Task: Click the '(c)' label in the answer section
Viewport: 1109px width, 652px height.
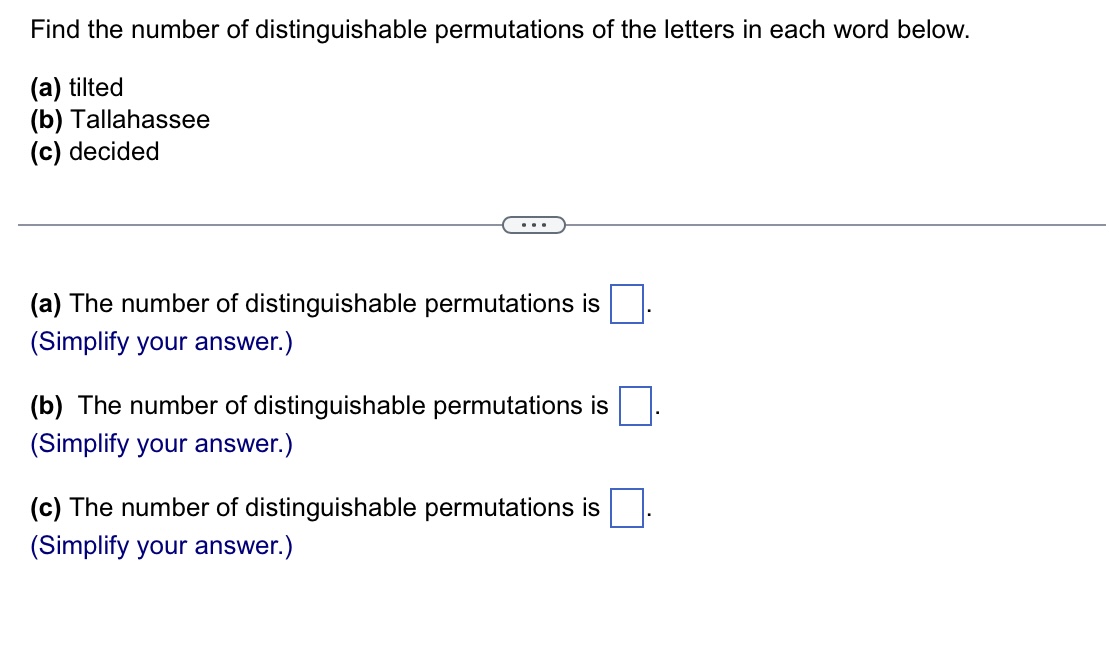Action: pos(45,508)
